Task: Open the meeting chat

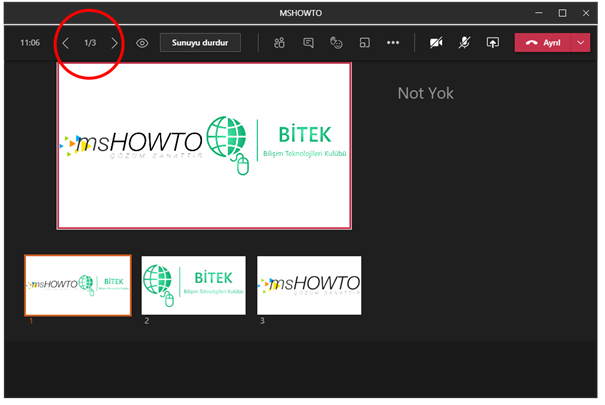Action: pyautogui.click(x=308, y=43)
